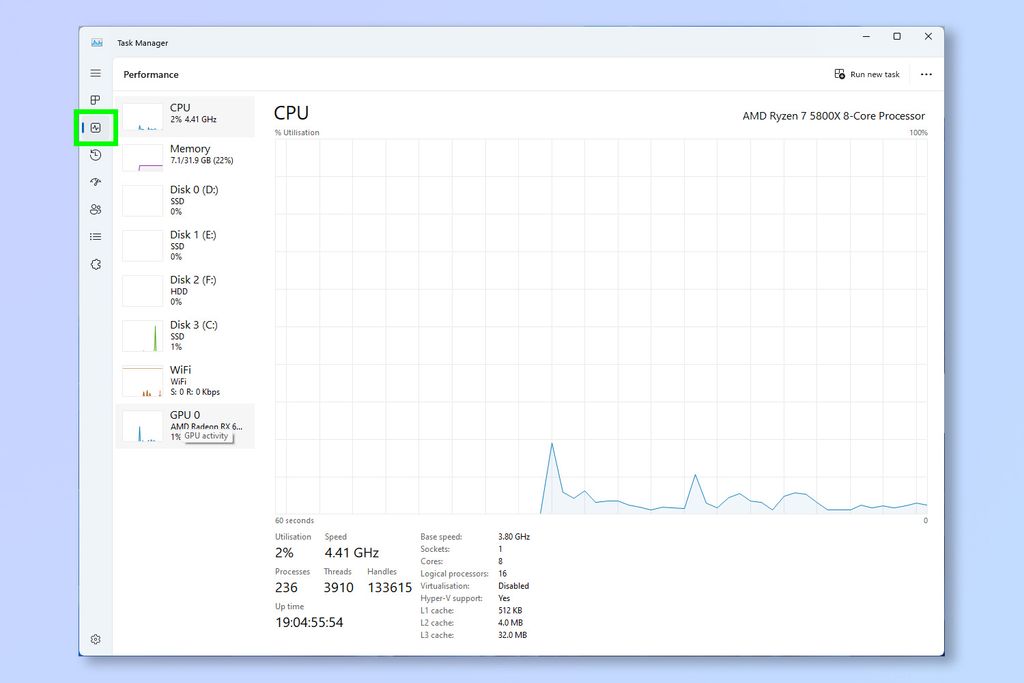Open the Details page icon
The height and width of the screenshot is (683, 1024).
tap(95, 236)
